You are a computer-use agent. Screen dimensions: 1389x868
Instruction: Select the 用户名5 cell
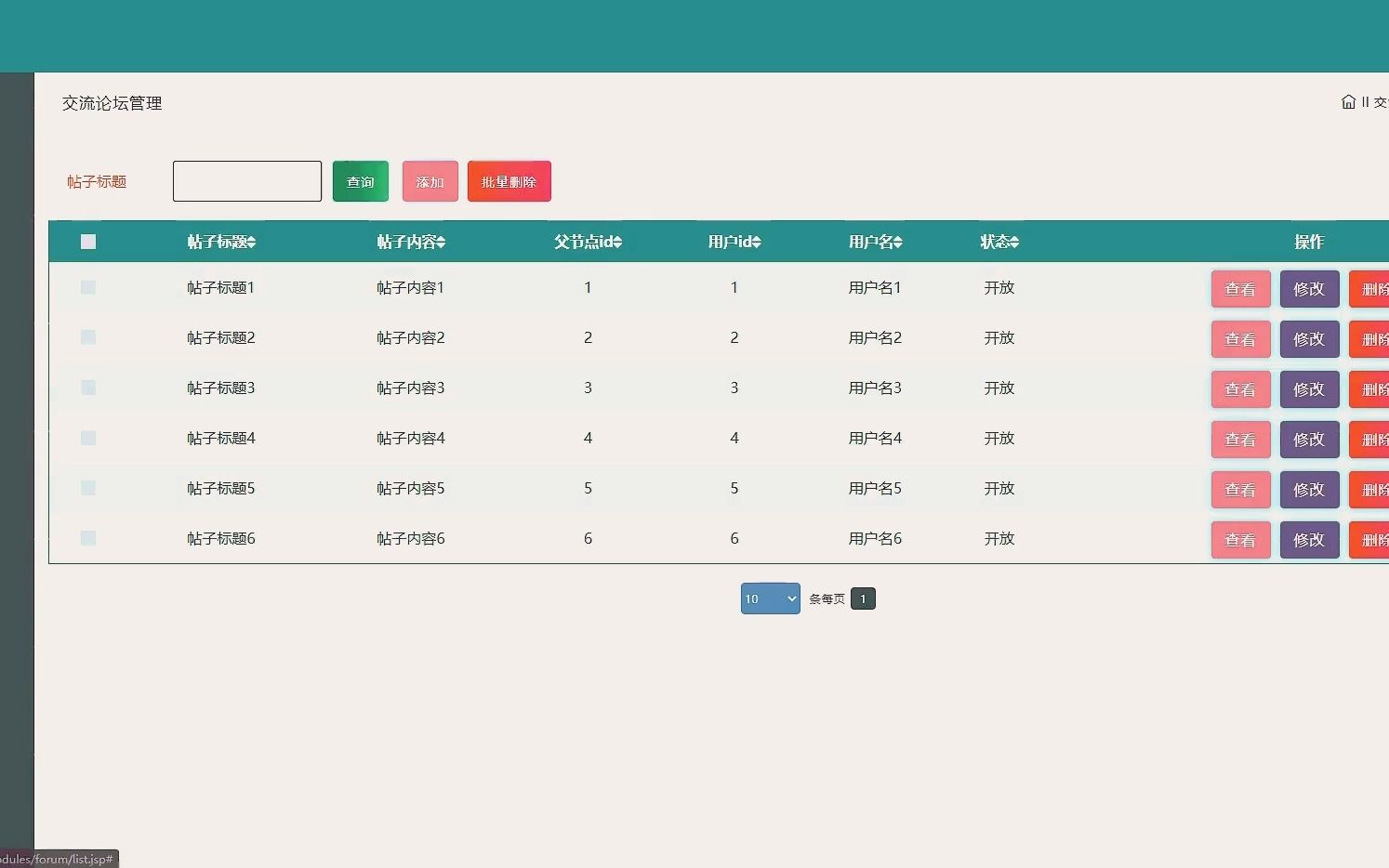coord(875,488)
